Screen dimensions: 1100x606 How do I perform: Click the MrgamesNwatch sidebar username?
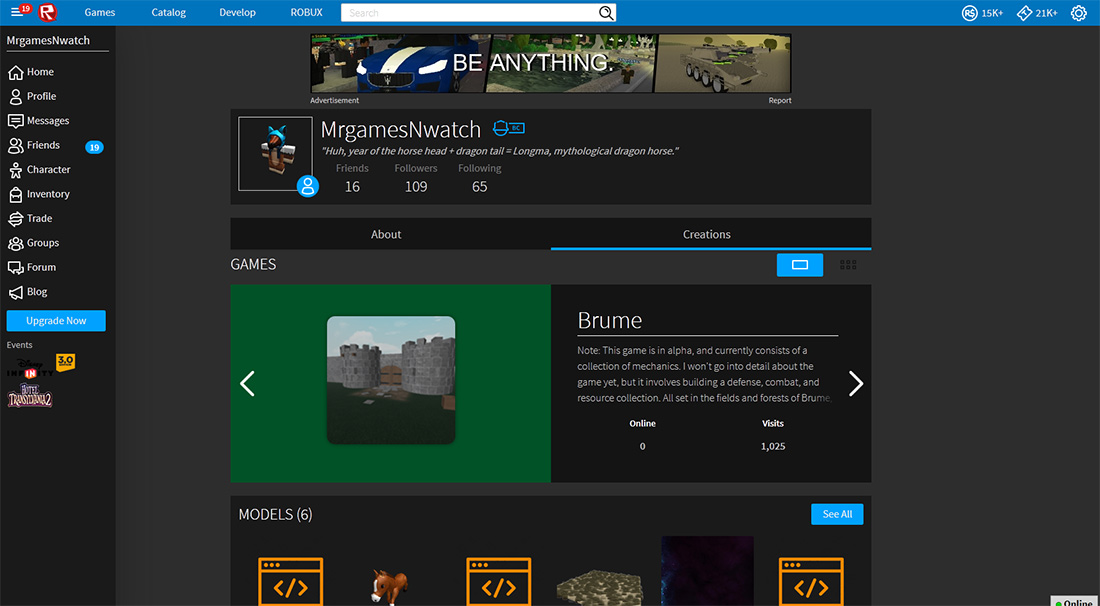click(48, 41)
